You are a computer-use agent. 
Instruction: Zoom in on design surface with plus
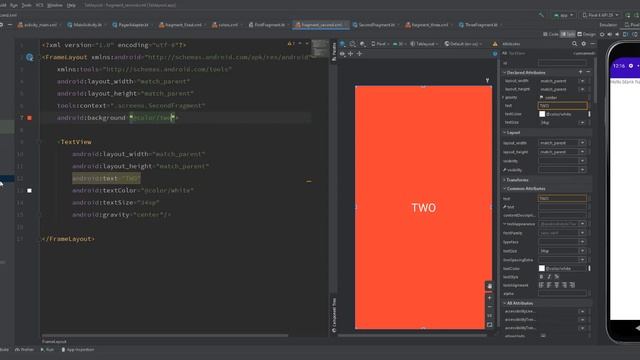489,298
